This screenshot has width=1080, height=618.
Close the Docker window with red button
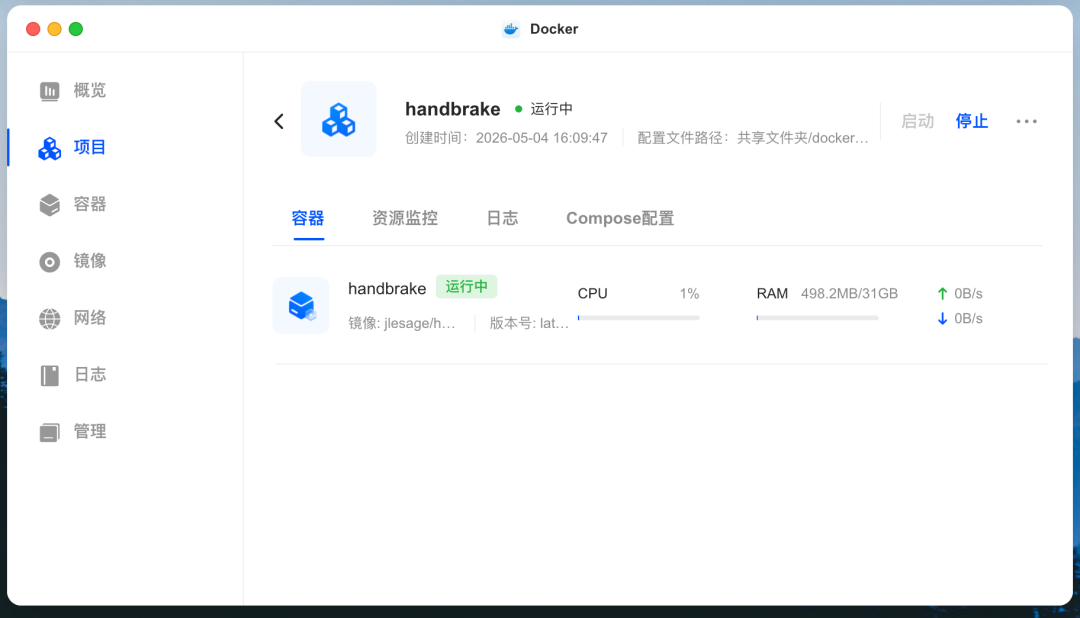pyautogui.click(x=33, y=29)
